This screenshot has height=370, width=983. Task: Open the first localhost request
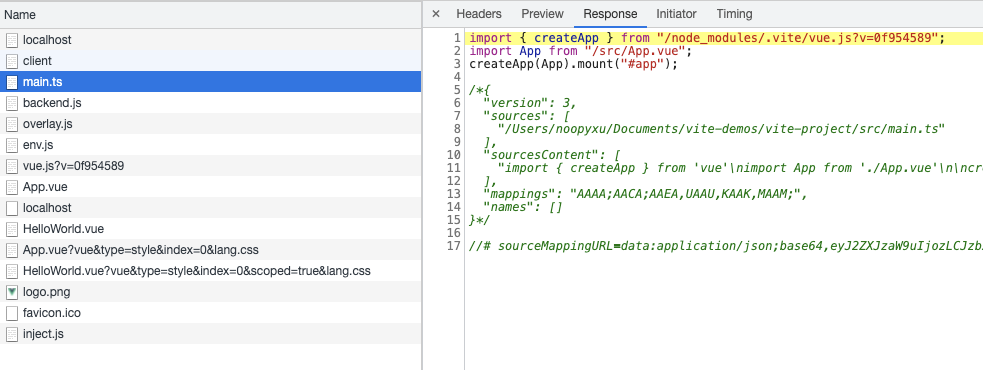coord(211,40)
